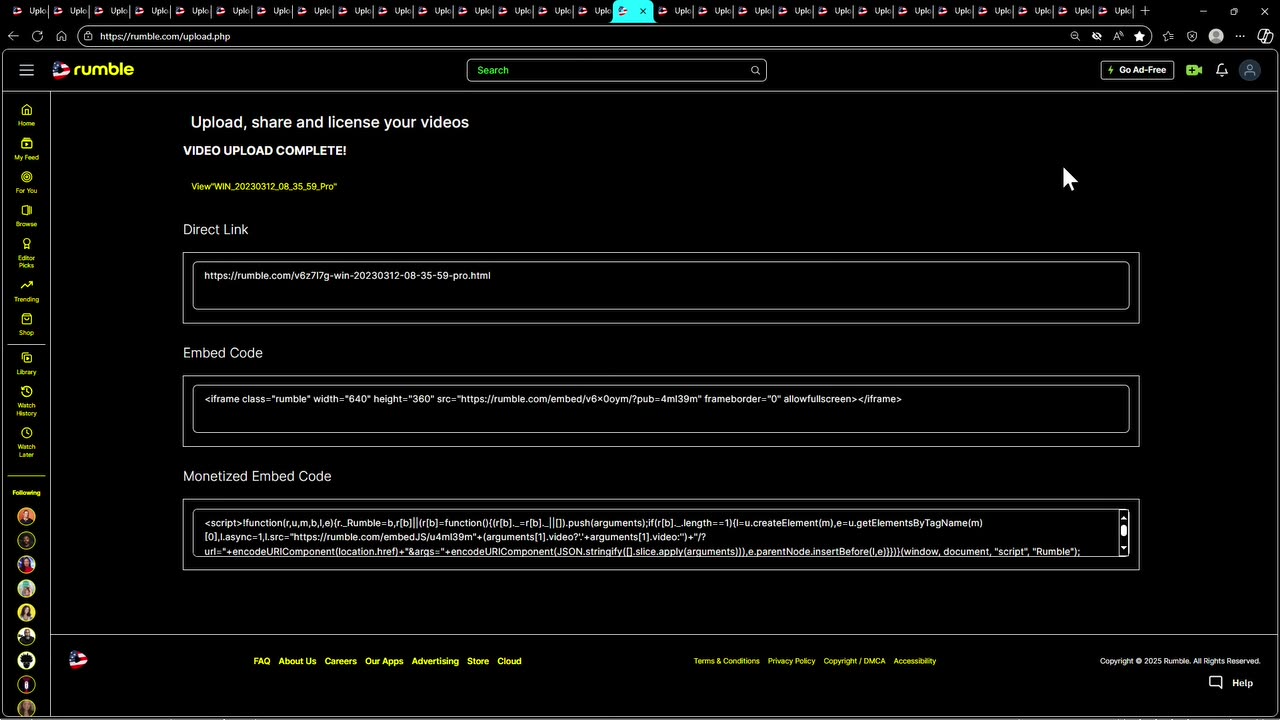
Task: Click the Rumble logo in header
Action: click(x=93, y=70)
